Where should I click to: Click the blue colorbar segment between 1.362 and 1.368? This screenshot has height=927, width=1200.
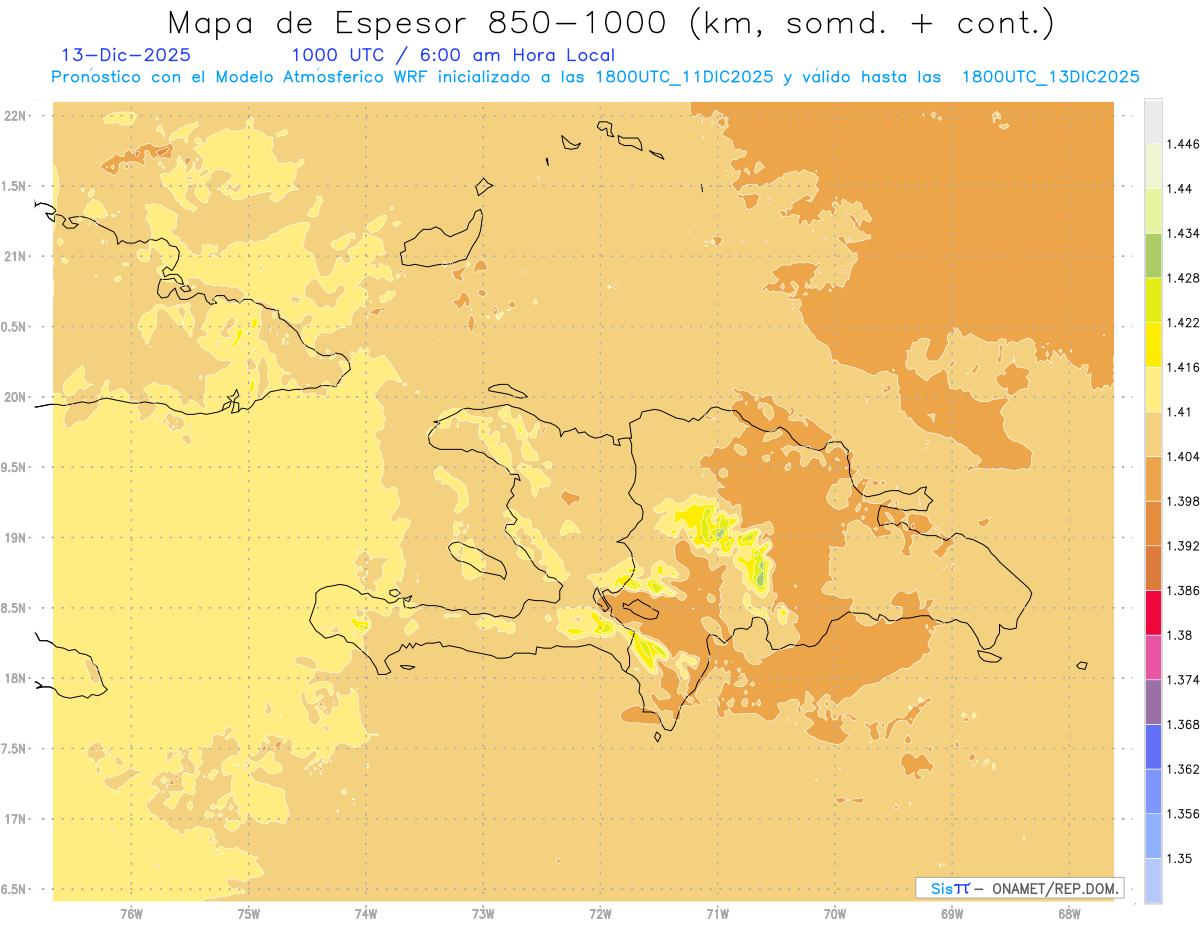pos(1153,747)
